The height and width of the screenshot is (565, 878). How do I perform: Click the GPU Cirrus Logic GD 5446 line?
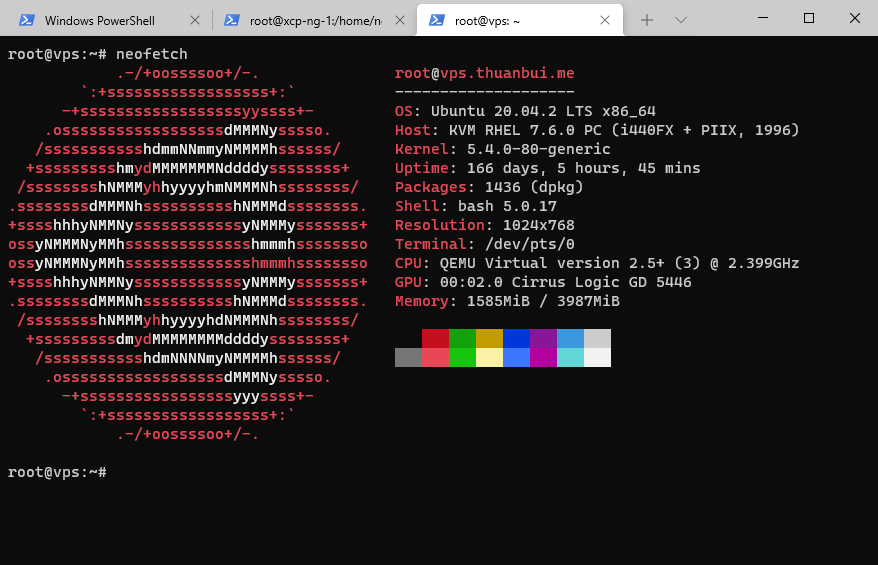click(543, 283)
